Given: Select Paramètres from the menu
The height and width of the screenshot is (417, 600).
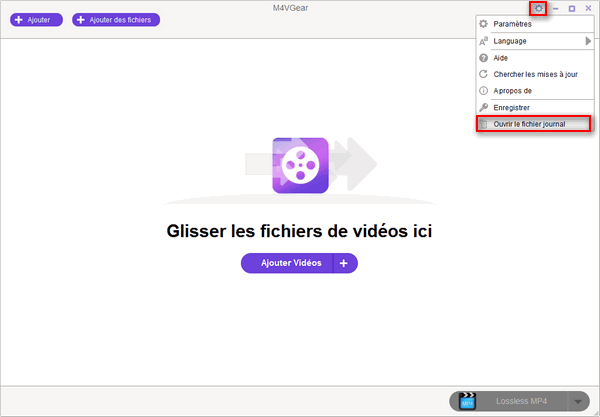Looking at the screenshot, I should (x=513, y=24).
